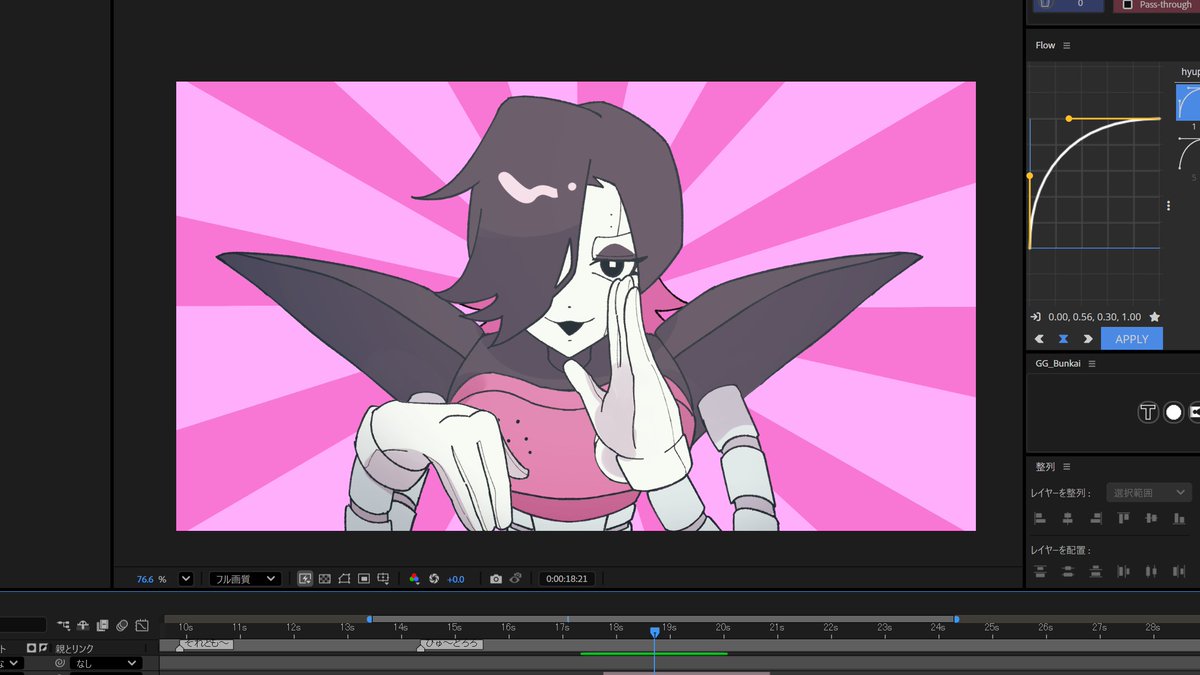Click the left yellow bezier handle
The height and width of the screenshot is (675, 1200).
pos(1030,176)
